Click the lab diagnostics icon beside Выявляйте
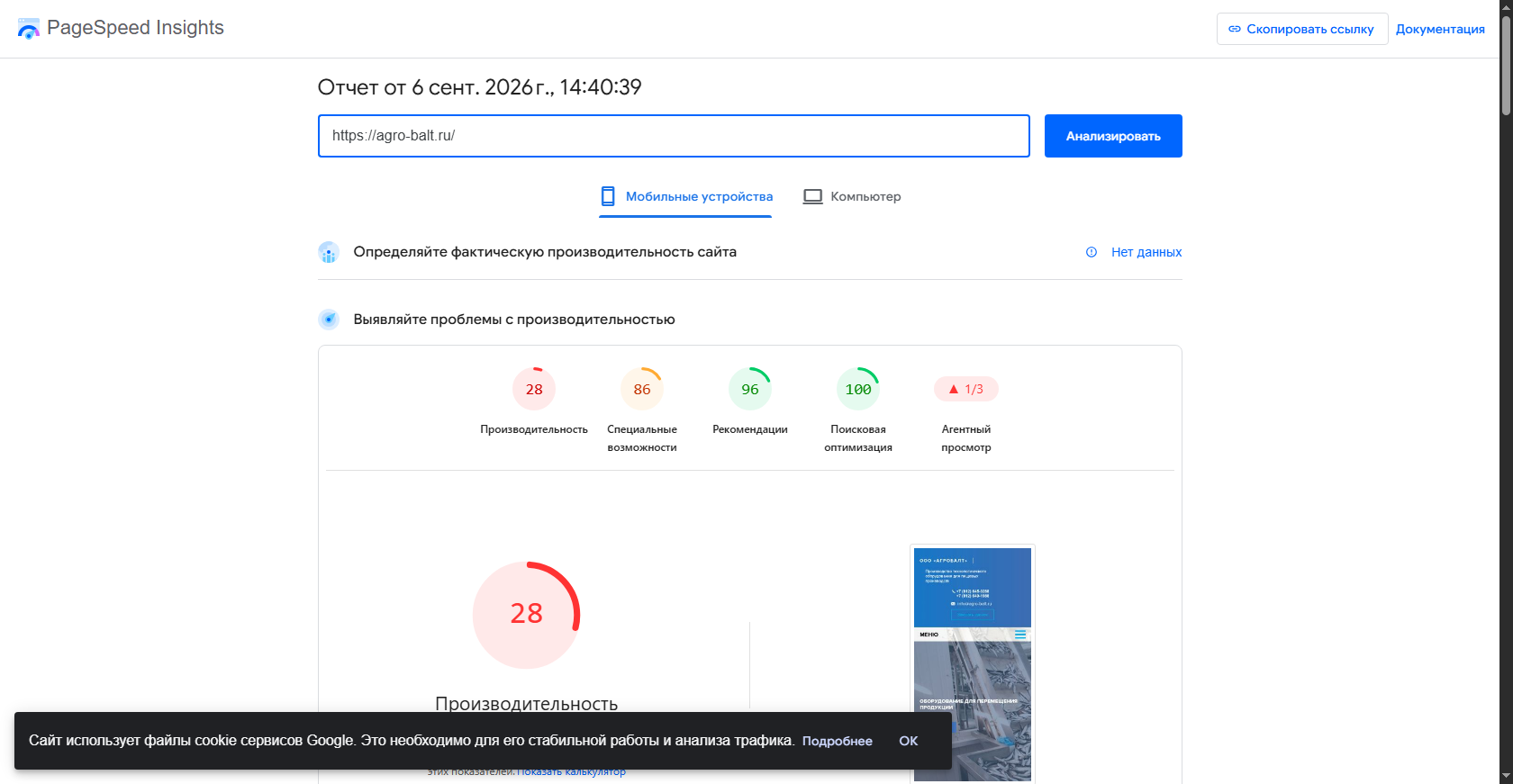 (x=329, y=320)
